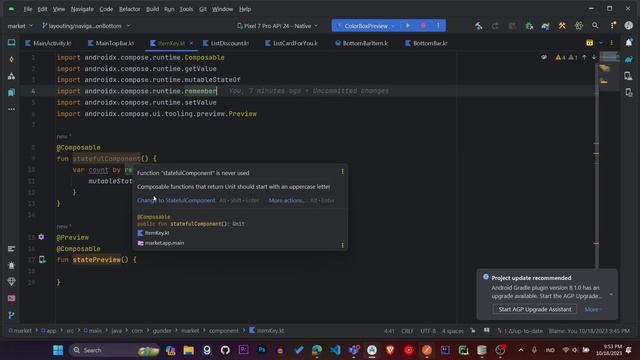Jump to the previous highlighted warning arrow
Screen dimensions: 640x360
584,58
